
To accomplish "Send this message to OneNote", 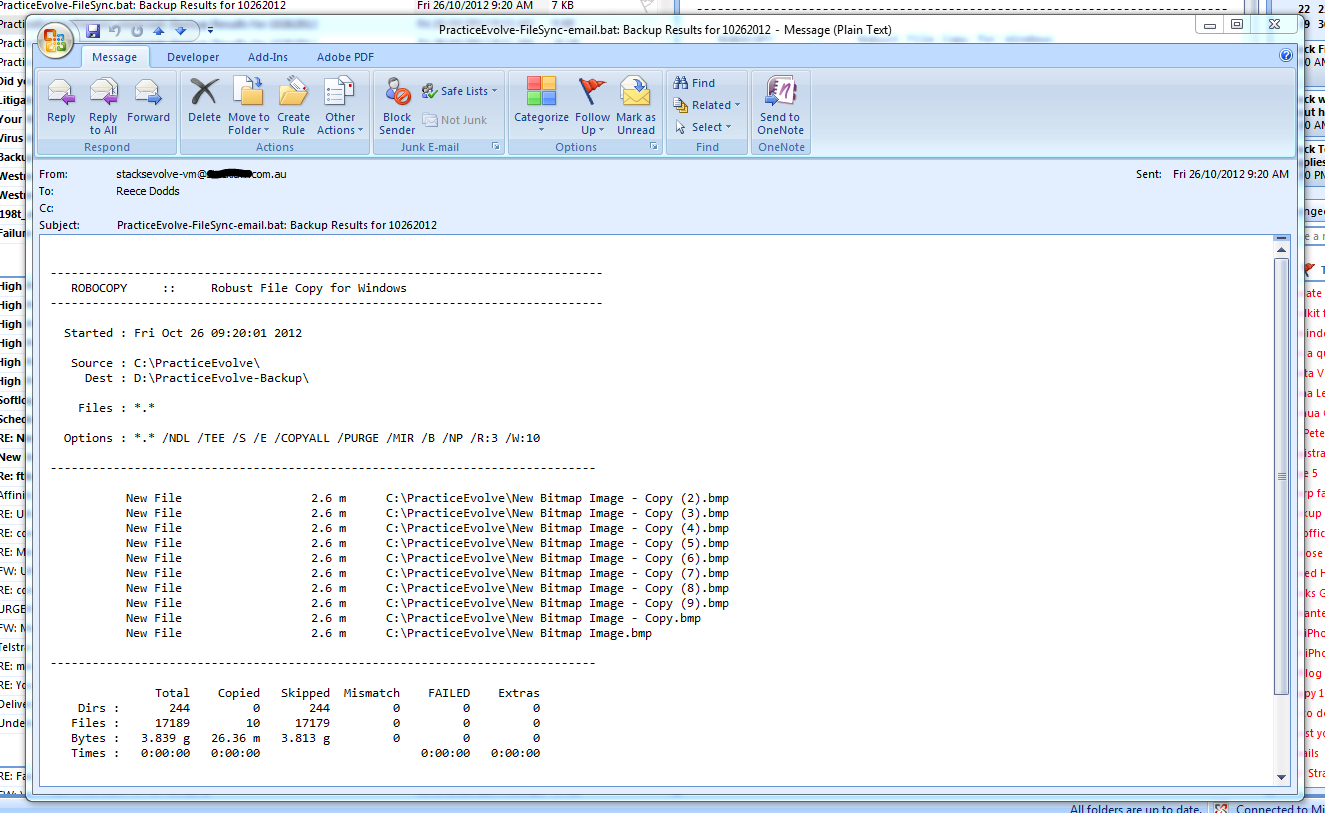I will [780, 105].
